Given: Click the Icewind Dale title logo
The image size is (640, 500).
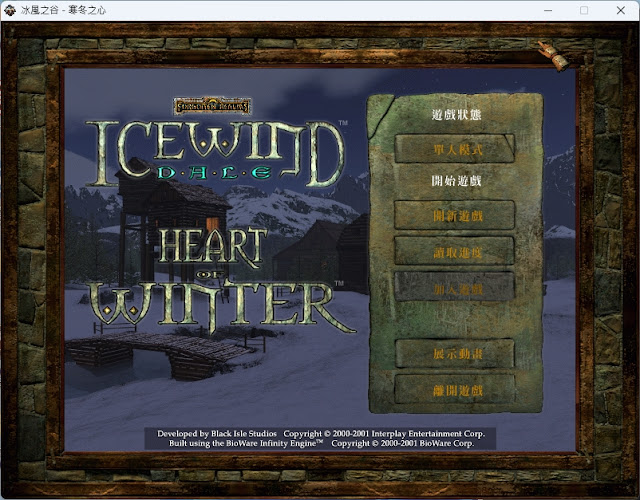Looking at the screenshot, I should point(215,154).
